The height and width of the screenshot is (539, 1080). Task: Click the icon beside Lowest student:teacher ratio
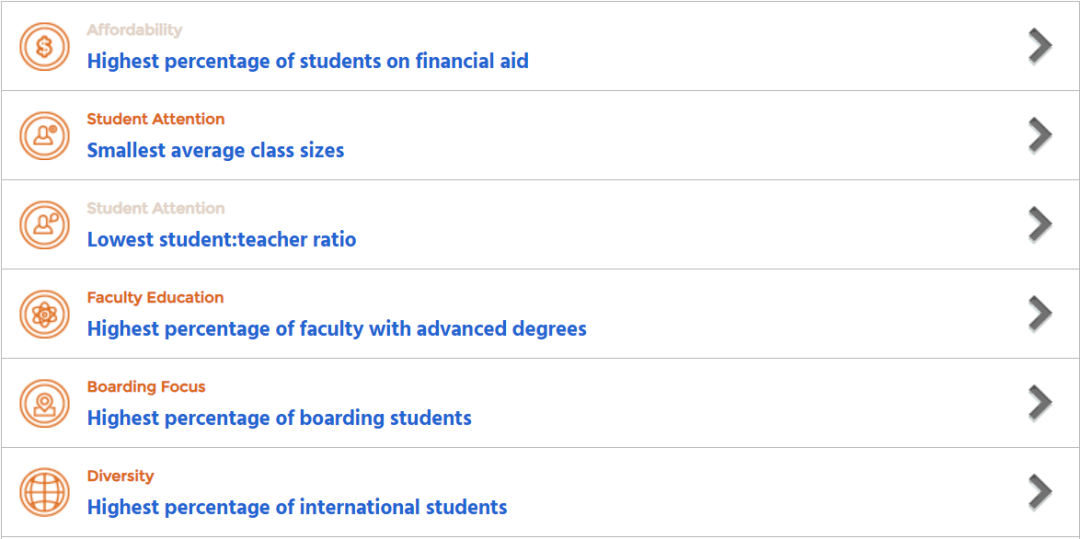tap(45, 225)
